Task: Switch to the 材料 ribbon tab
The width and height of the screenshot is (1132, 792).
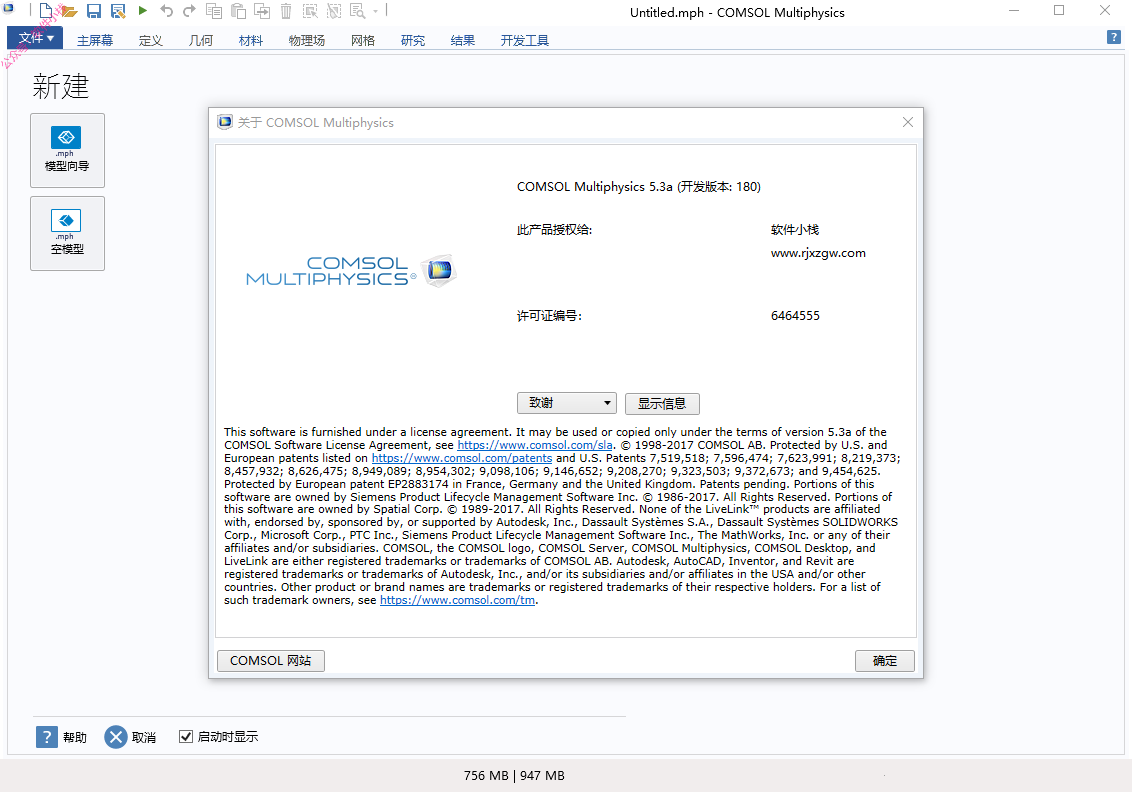Action: (x=251, y=40)
